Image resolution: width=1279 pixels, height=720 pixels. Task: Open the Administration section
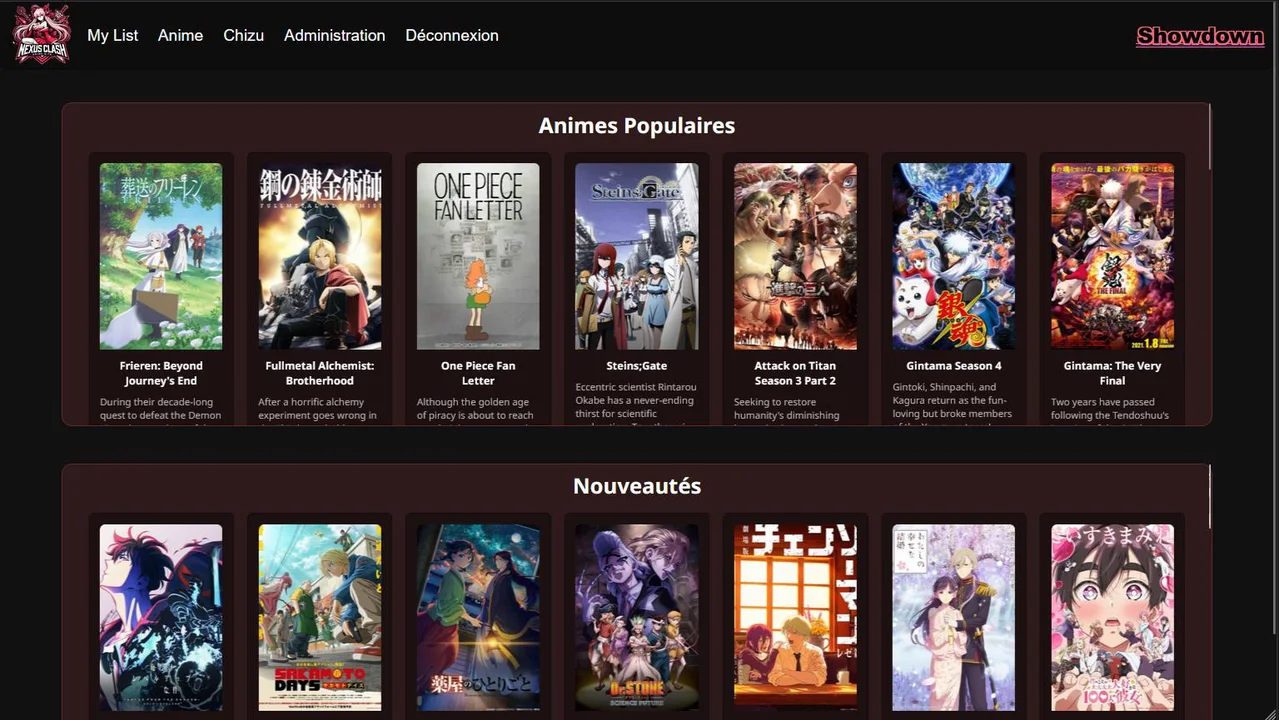[334, 35]
